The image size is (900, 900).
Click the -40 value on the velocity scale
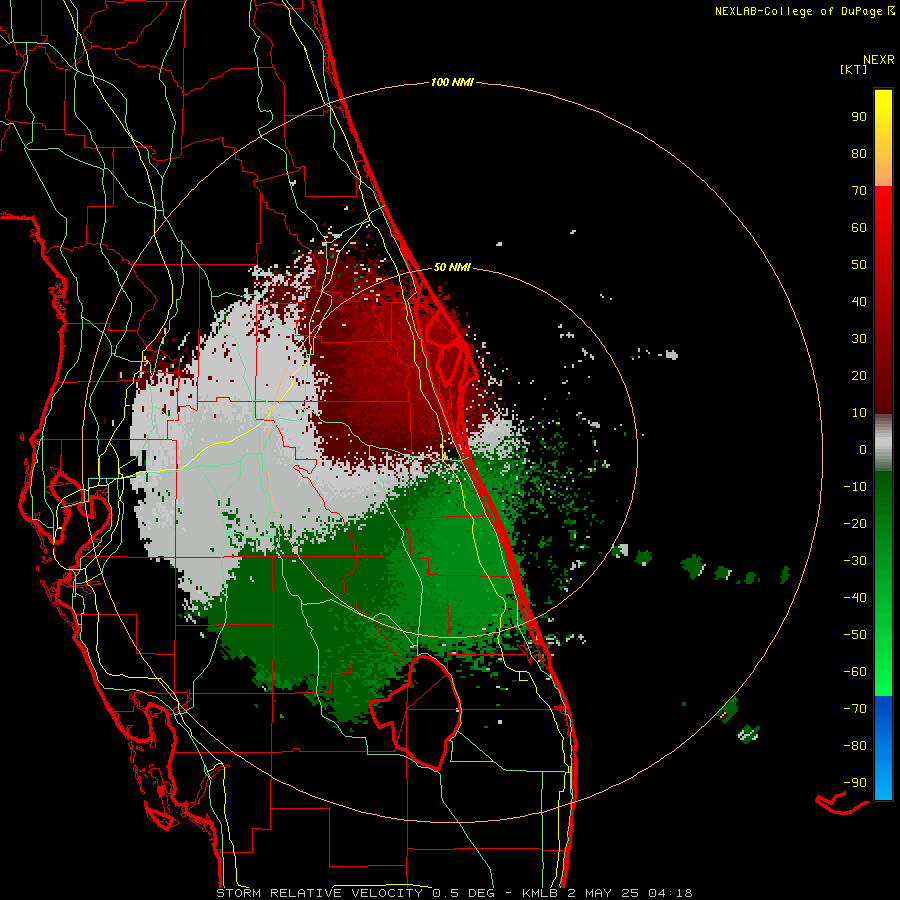(855, 598)
